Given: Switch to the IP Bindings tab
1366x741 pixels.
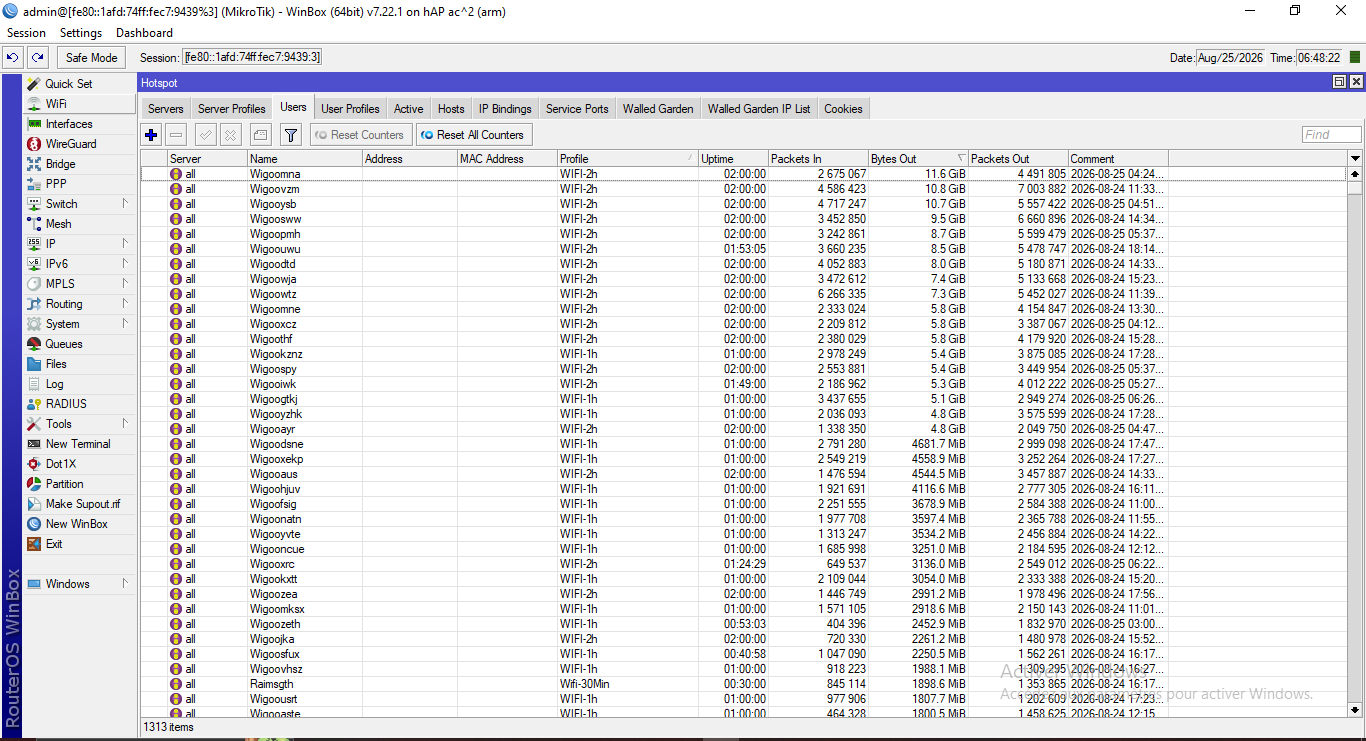Looking at the screenshot, I should pos(505,109).
